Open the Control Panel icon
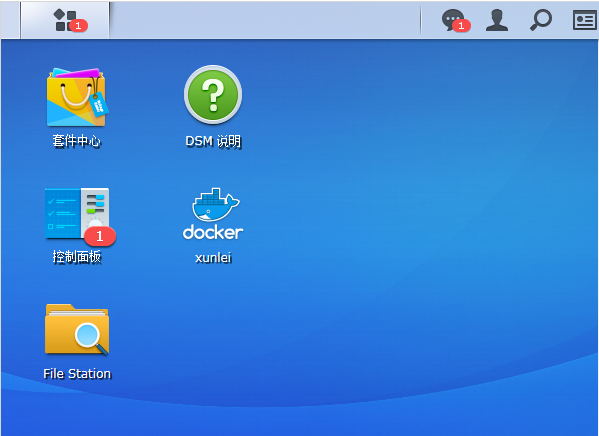This screenshot has height=436, width=599. (77, 214)
